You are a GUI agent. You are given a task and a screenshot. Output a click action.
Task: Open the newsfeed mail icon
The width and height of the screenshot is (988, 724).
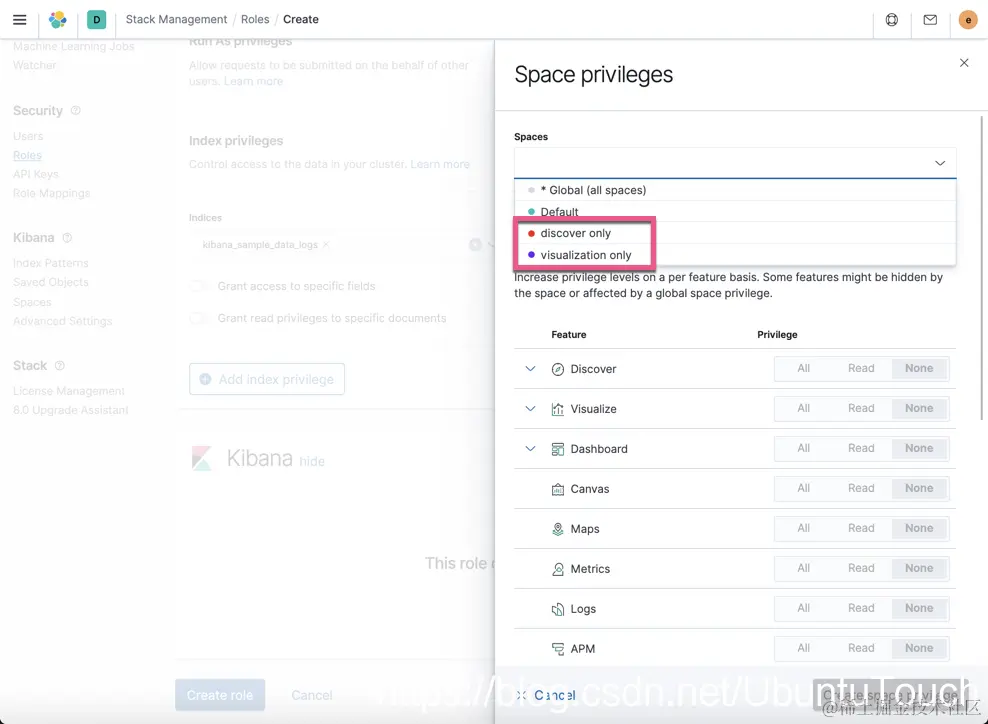pos(930,20)
